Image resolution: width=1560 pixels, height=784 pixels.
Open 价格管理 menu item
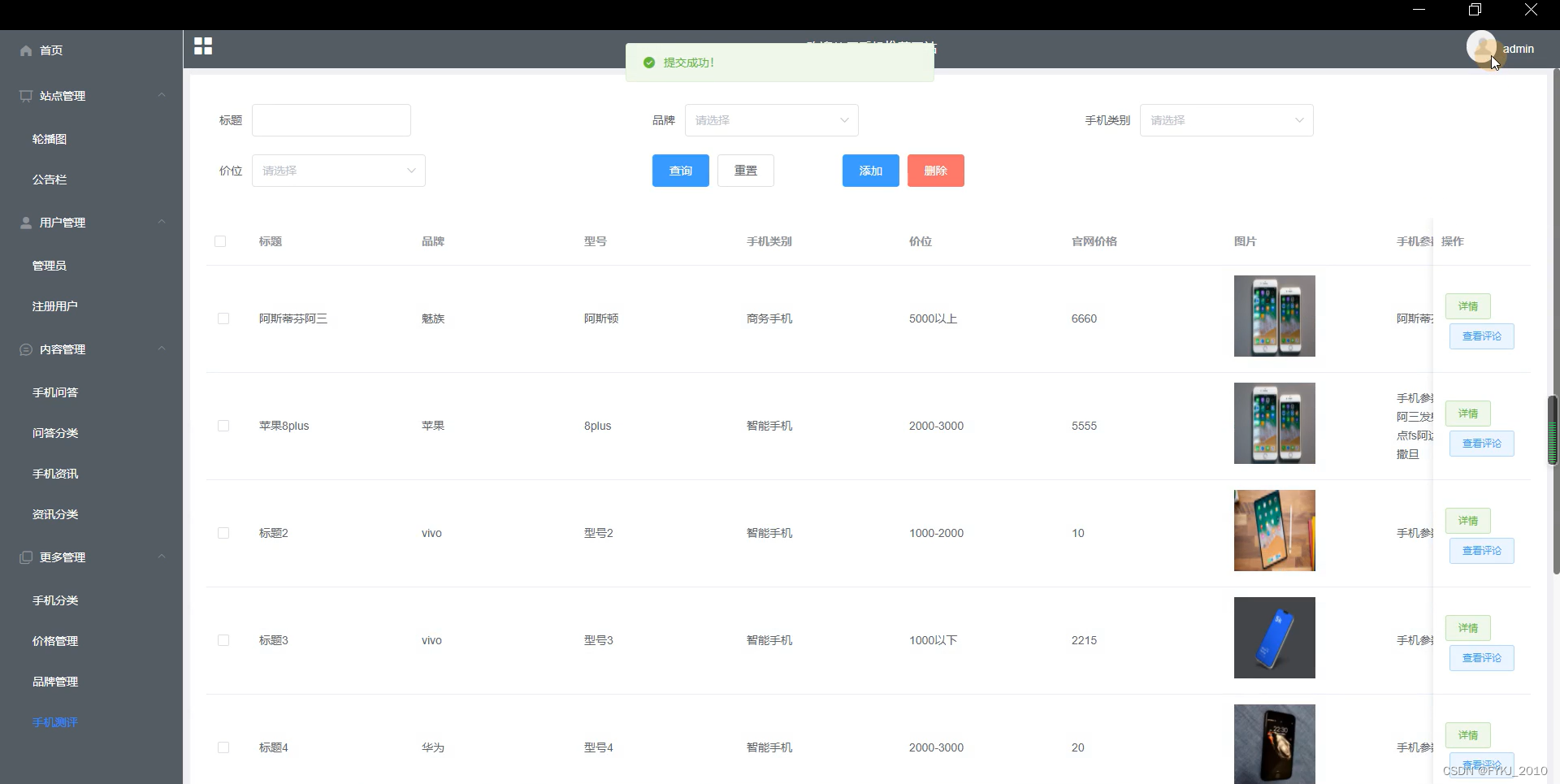click(55, 641)
